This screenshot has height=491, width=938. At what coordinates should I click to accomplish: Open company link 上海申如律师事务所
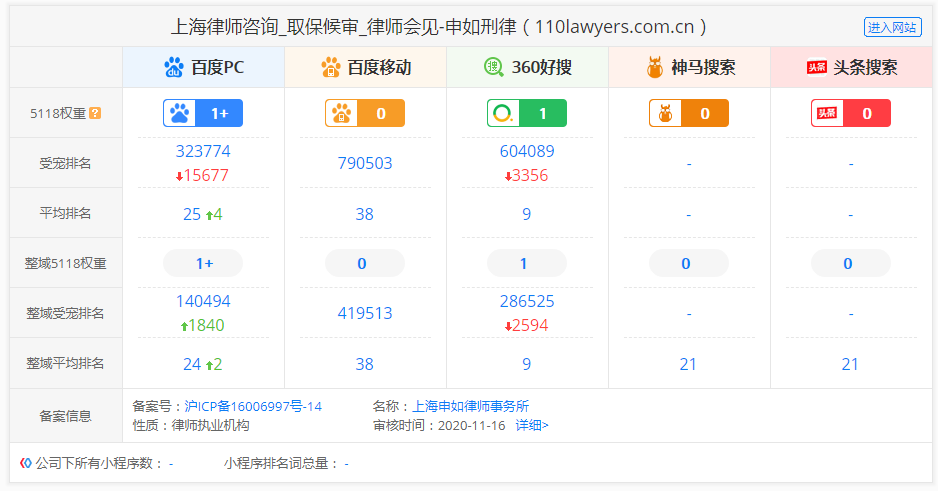pyautogui.click(x=470, y=407)
